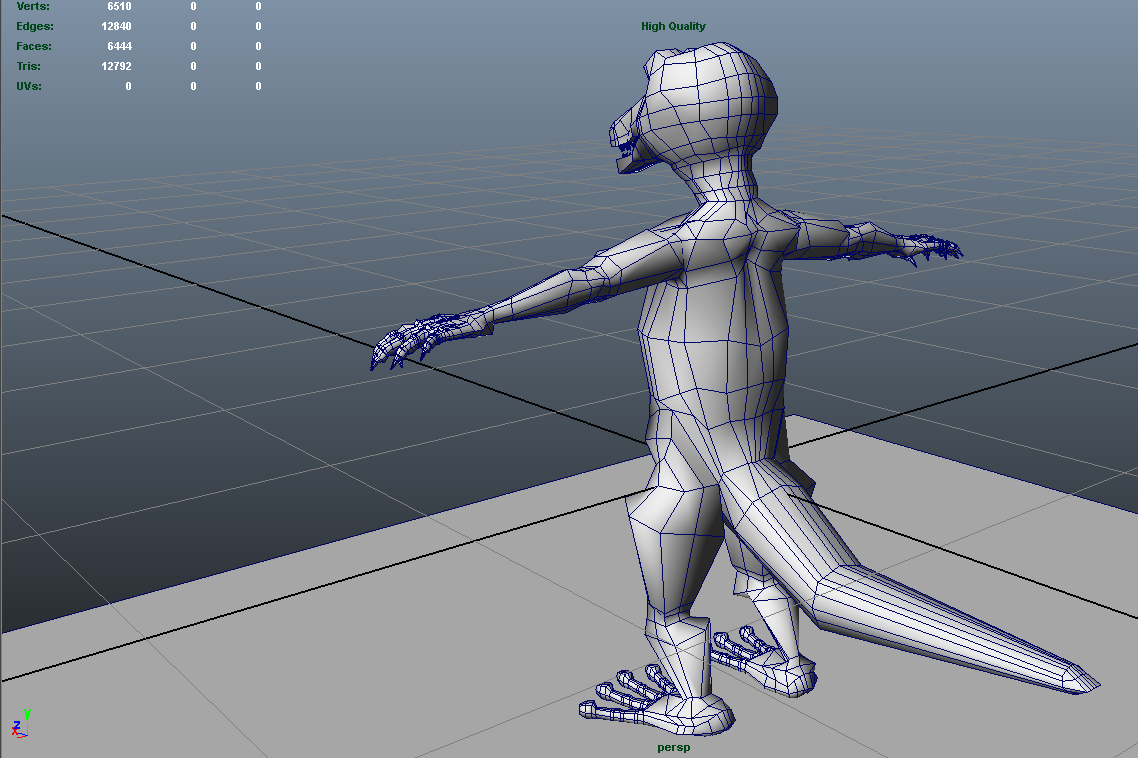Click the 'Tris:' heads-up display label

tap(28, 66)
